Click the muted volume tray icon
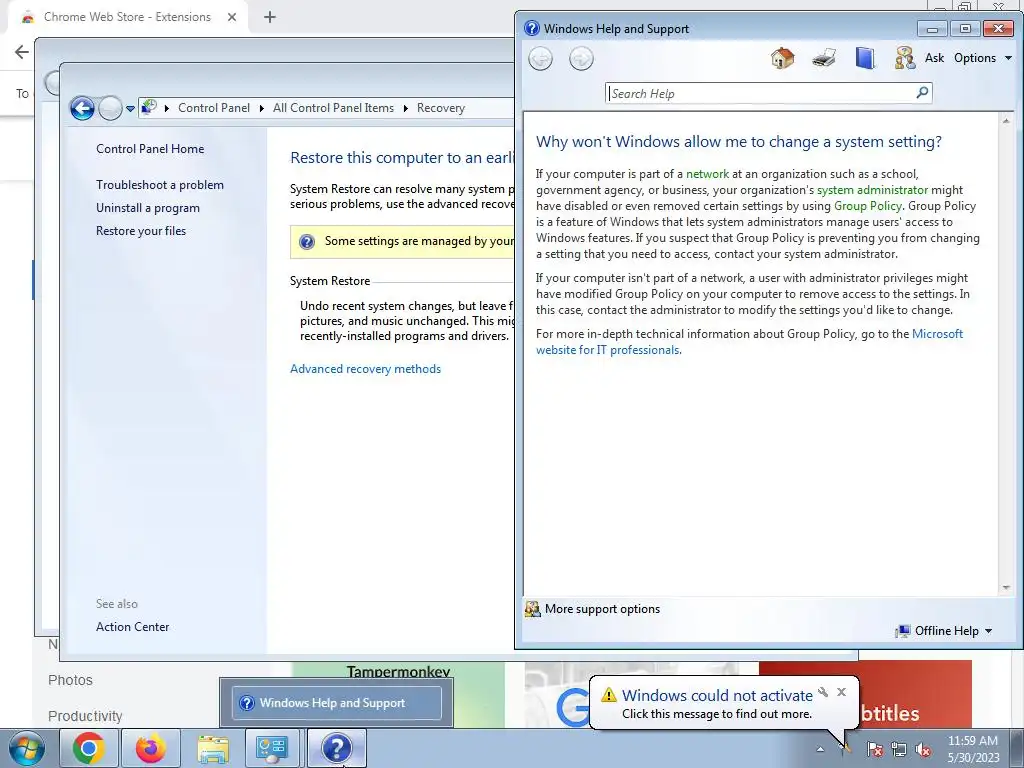Image resolution: width=1024 pixels, height=768 pixels. pyautogui.click(x=923, y=749)
